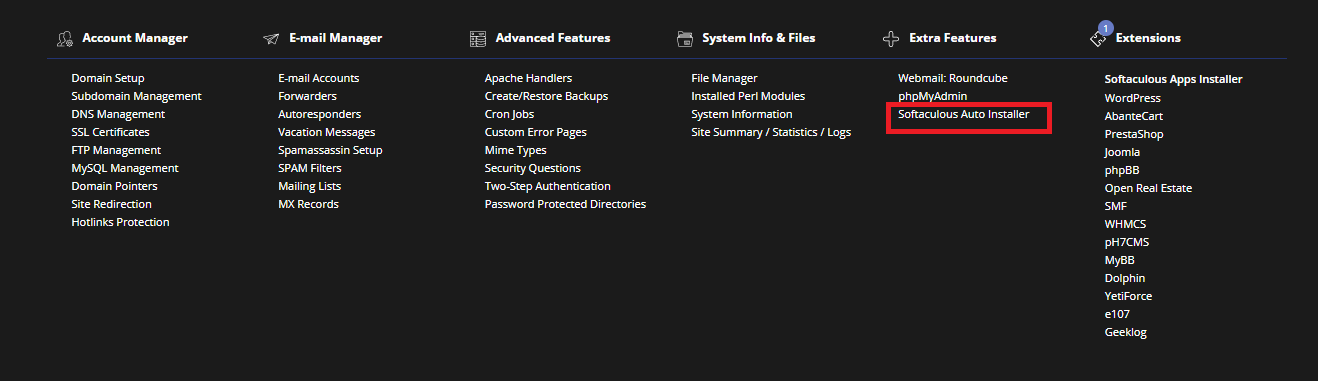Open the E-mail Manager section heading

(336, 38)
